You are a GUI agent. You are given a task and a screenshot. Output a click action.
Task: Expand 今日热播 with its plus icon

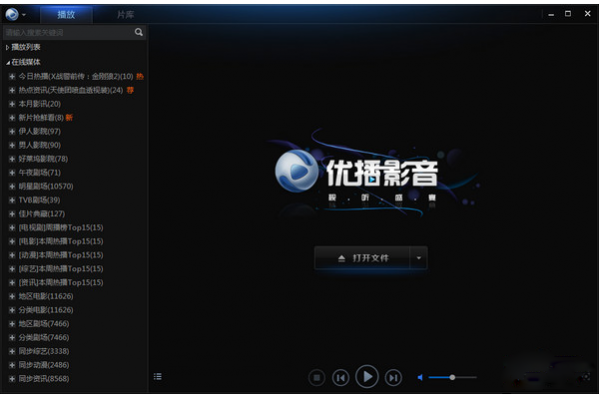click(12, 77)
